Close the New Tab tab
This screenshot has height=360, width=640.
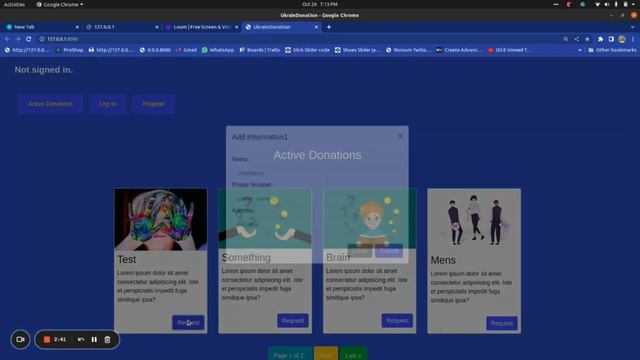click(x=77, y=27)
